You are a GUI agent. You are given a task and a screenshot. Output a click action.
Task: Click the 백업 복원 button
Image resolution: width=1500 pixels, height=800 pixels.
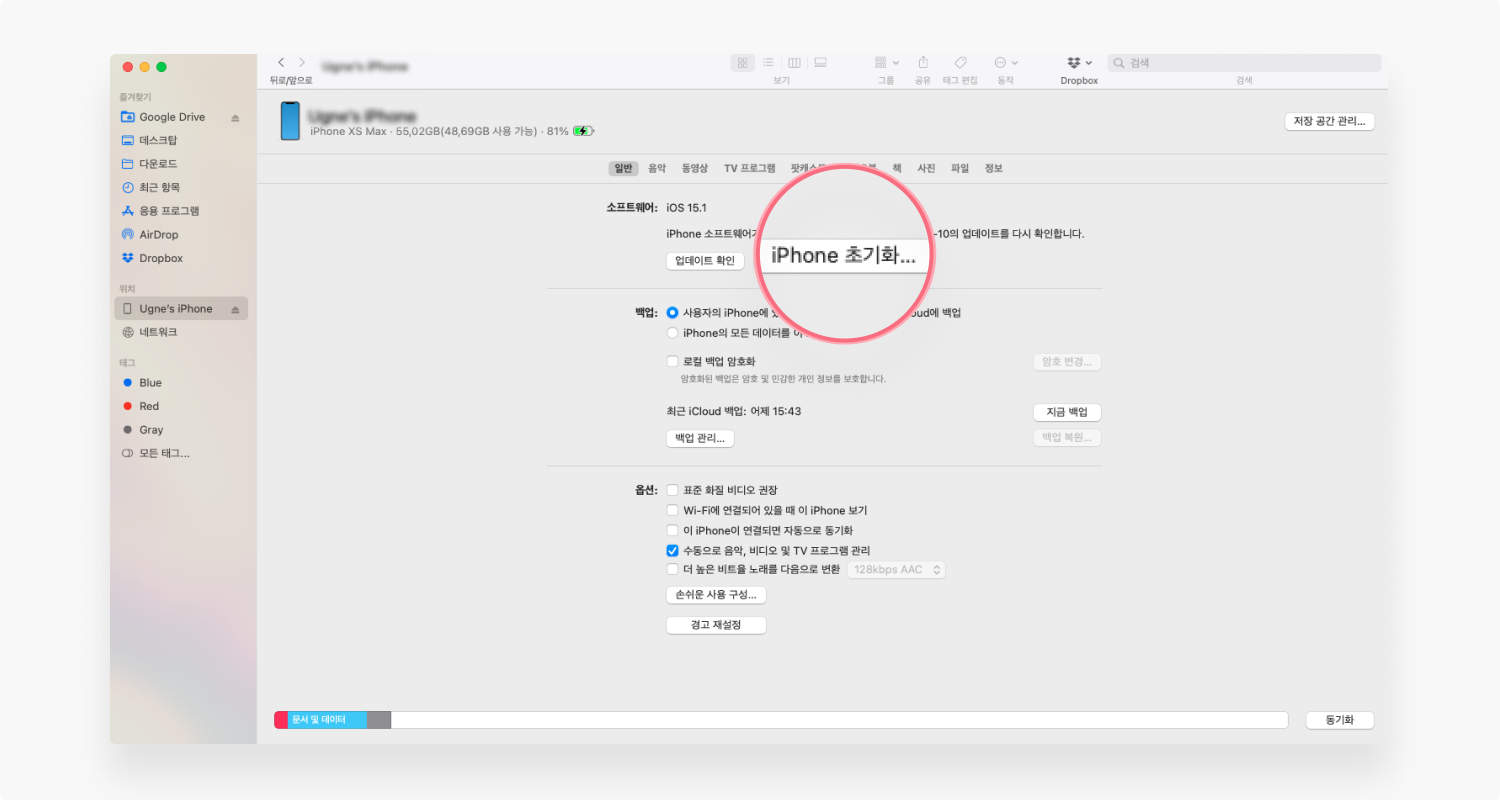click(x=1067, y=438)
